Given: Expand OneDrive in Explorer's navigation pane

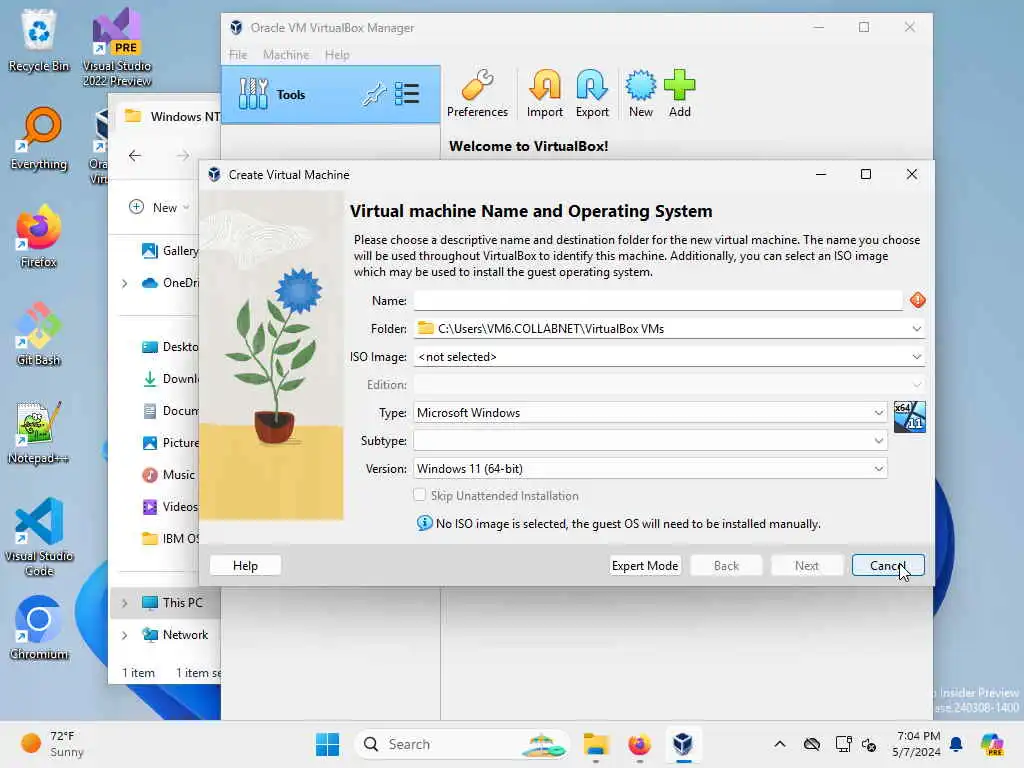Looking at the screenshot, I should 125,283.
